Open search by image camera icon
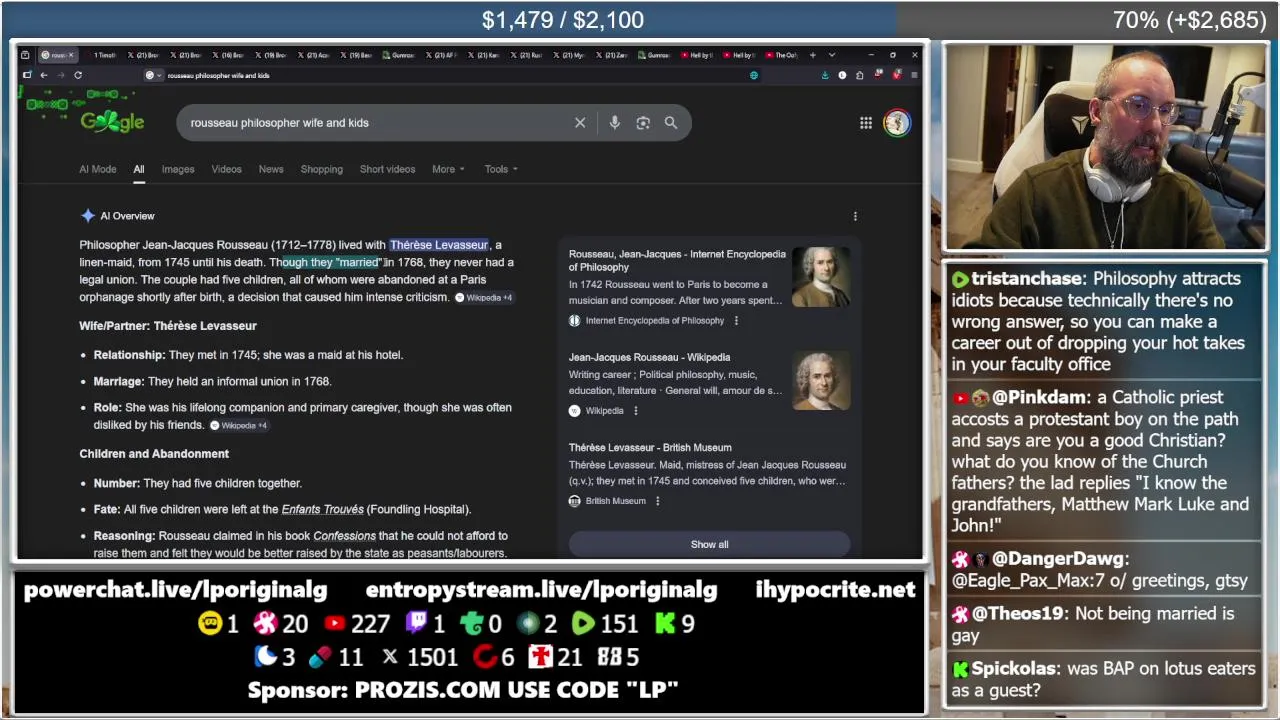Image resolution: width=1280 pixels, height=720 pixels. point(643,123)
